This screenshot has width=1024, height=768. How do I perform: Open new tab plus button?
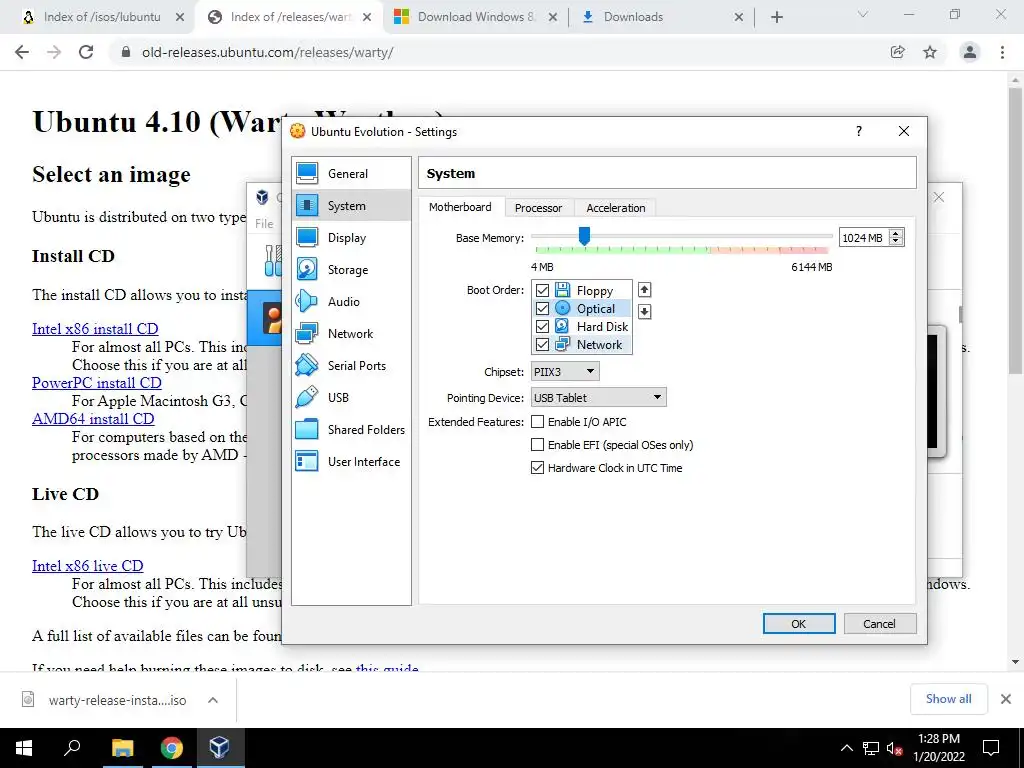pyautogui.click(x=776, y=17)
